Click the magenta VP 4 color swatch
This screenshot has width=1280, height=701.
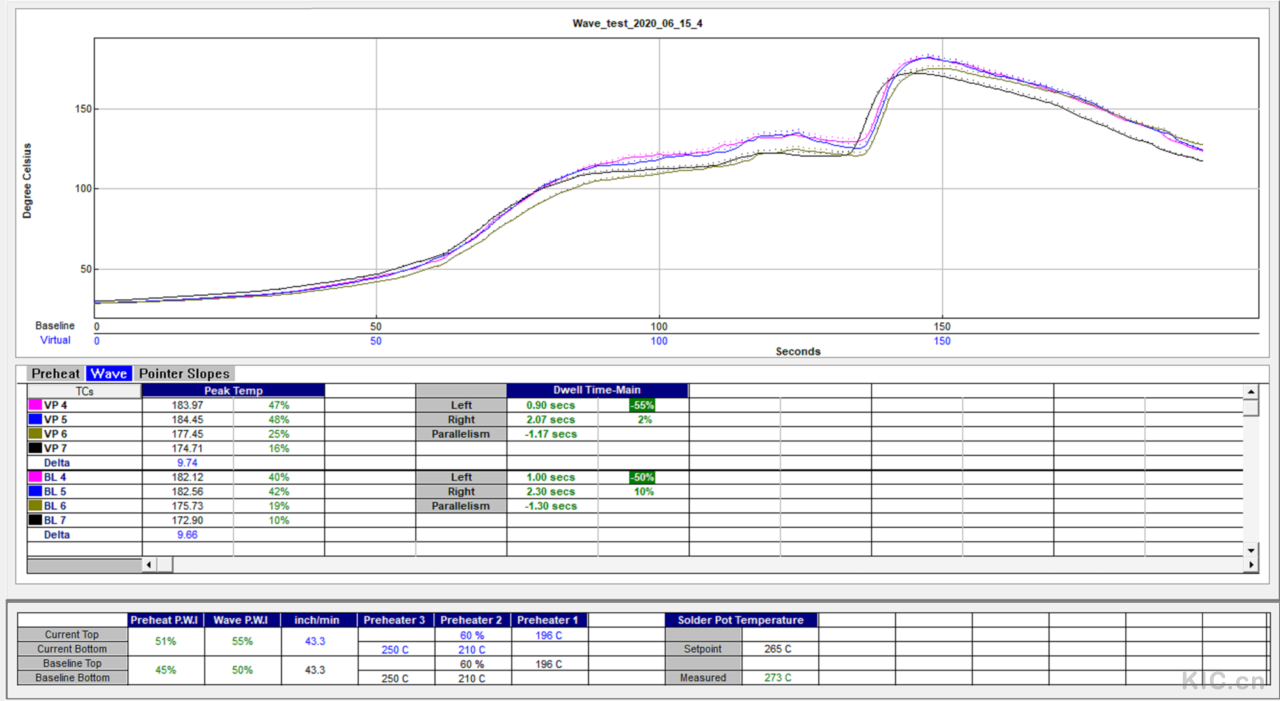pos(35,406)
